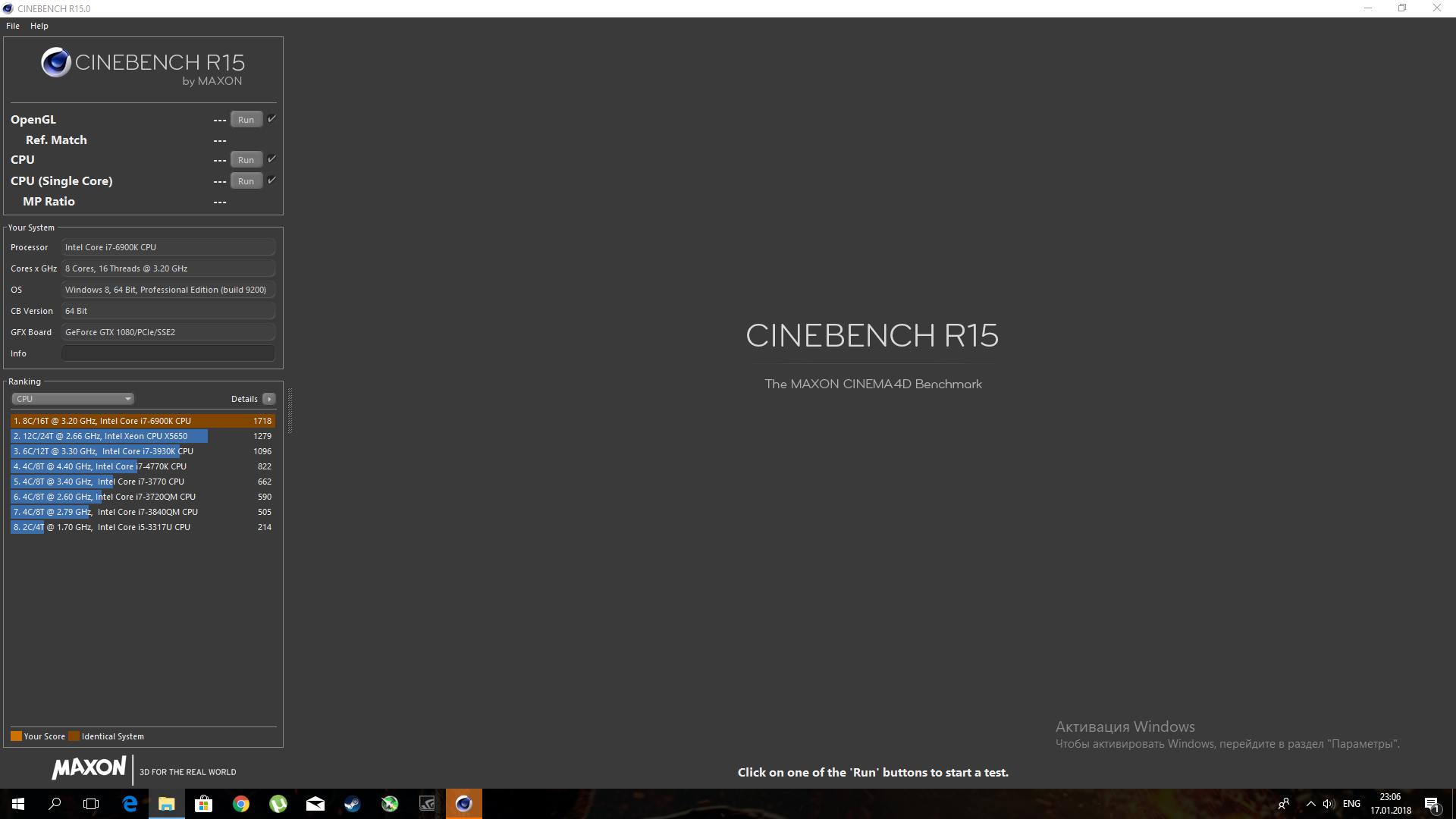Open the File menu
Image resolution: width=1456 pixels, height=819 pixels.
13,26
